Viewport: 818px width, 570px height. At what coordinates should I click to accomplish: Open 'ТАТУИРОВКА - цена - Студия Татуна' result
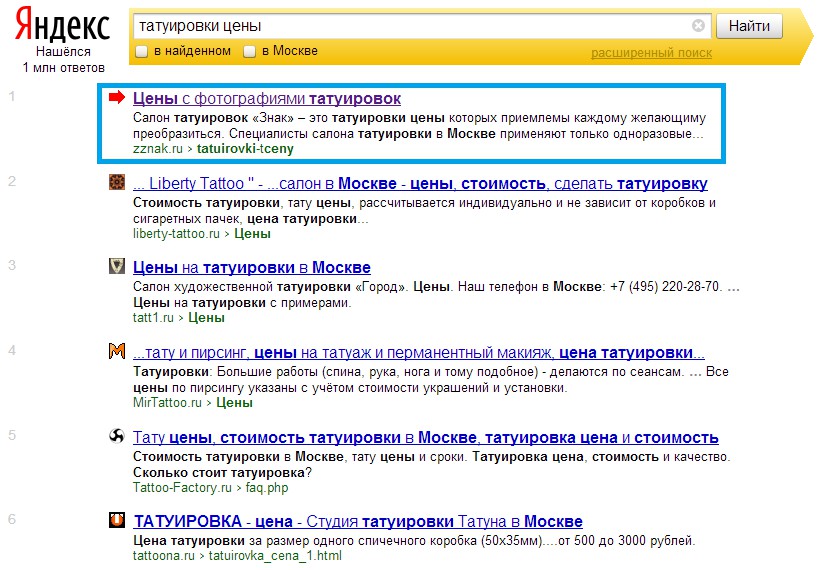click(x=358, y=522)
